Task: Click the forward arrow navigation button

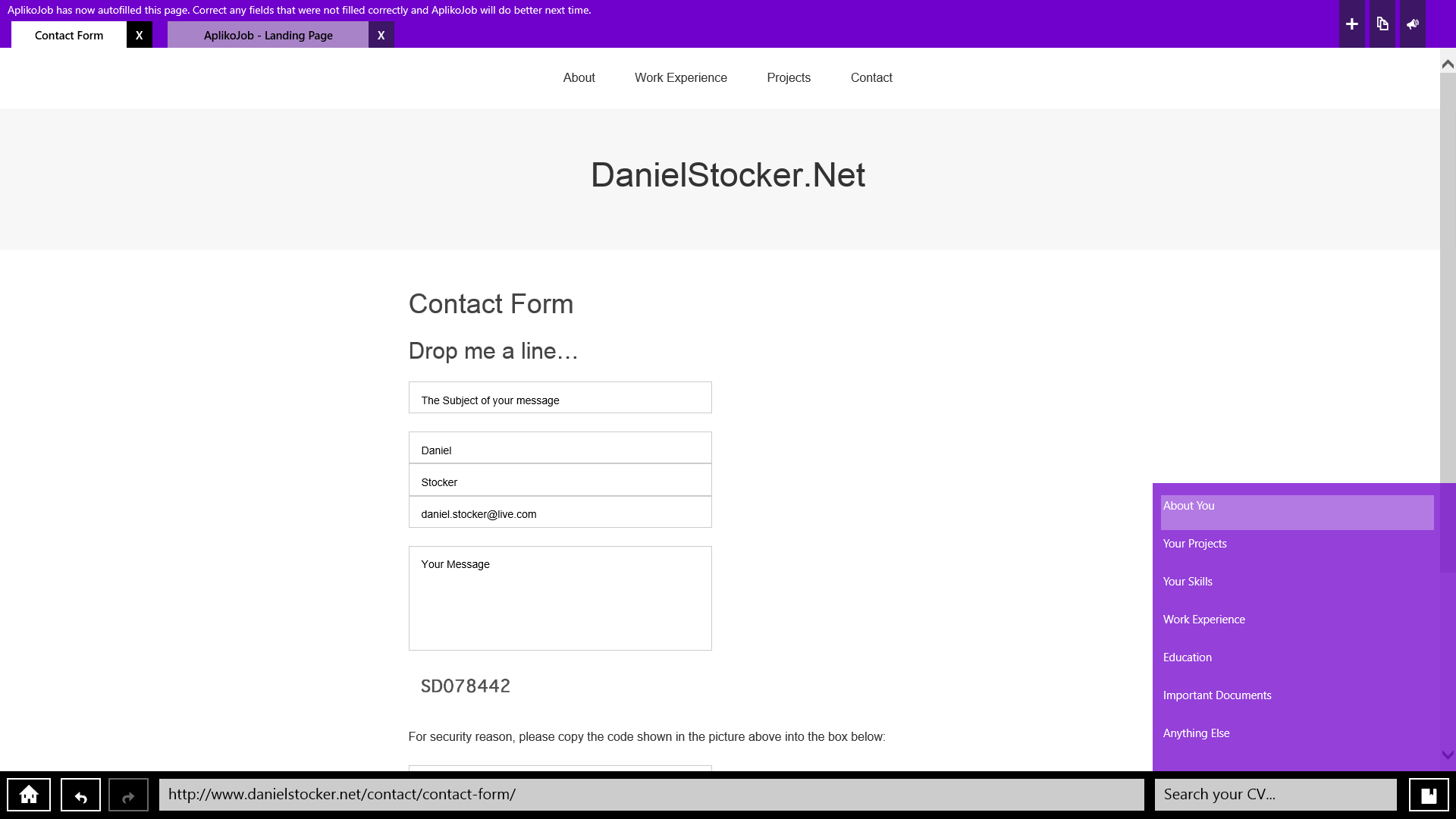Action: coord(128,795)
